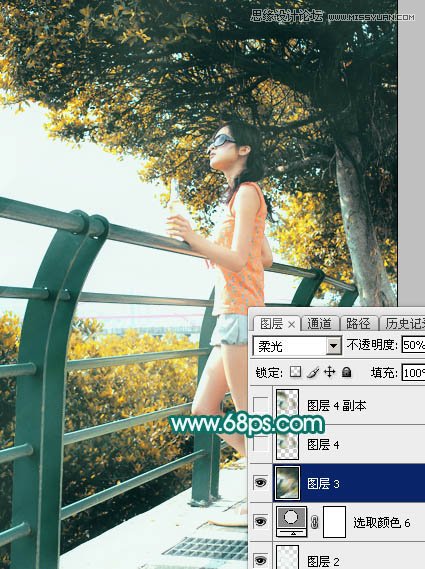This screenshot has height=569, width=425.
Task: Select the 图层 4 layer thumbnail
Action: click(287, 444)
